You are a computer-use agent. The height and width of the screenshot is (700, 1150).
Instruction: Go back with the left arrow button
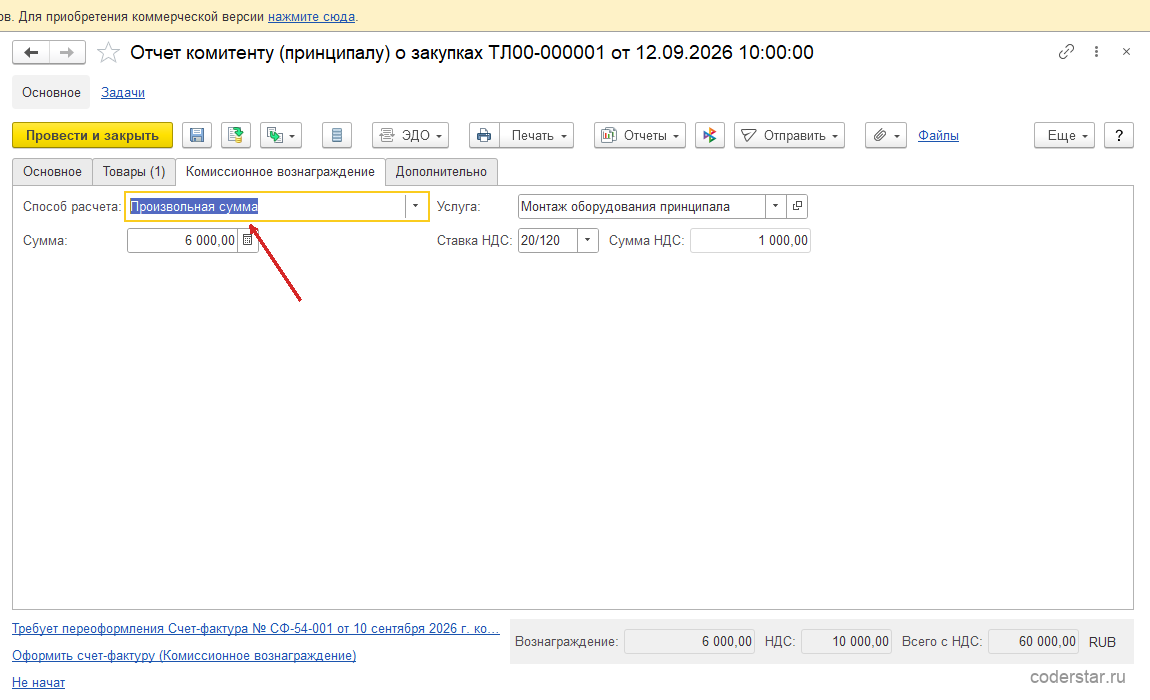[31, 52]
